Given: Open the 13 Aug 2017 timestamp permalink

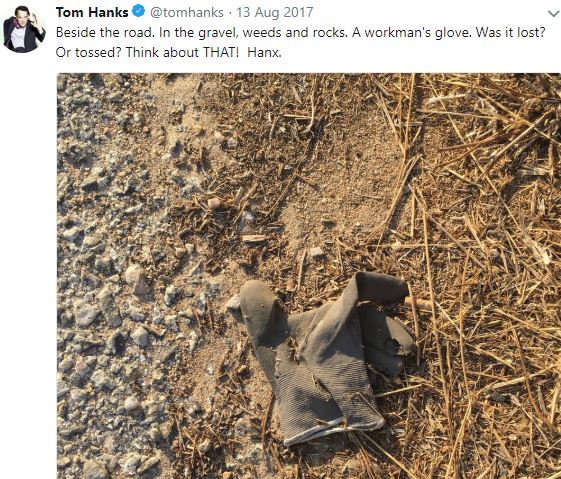Looking at the screenshot, I should pyautogui.click(x=275, y=12).
